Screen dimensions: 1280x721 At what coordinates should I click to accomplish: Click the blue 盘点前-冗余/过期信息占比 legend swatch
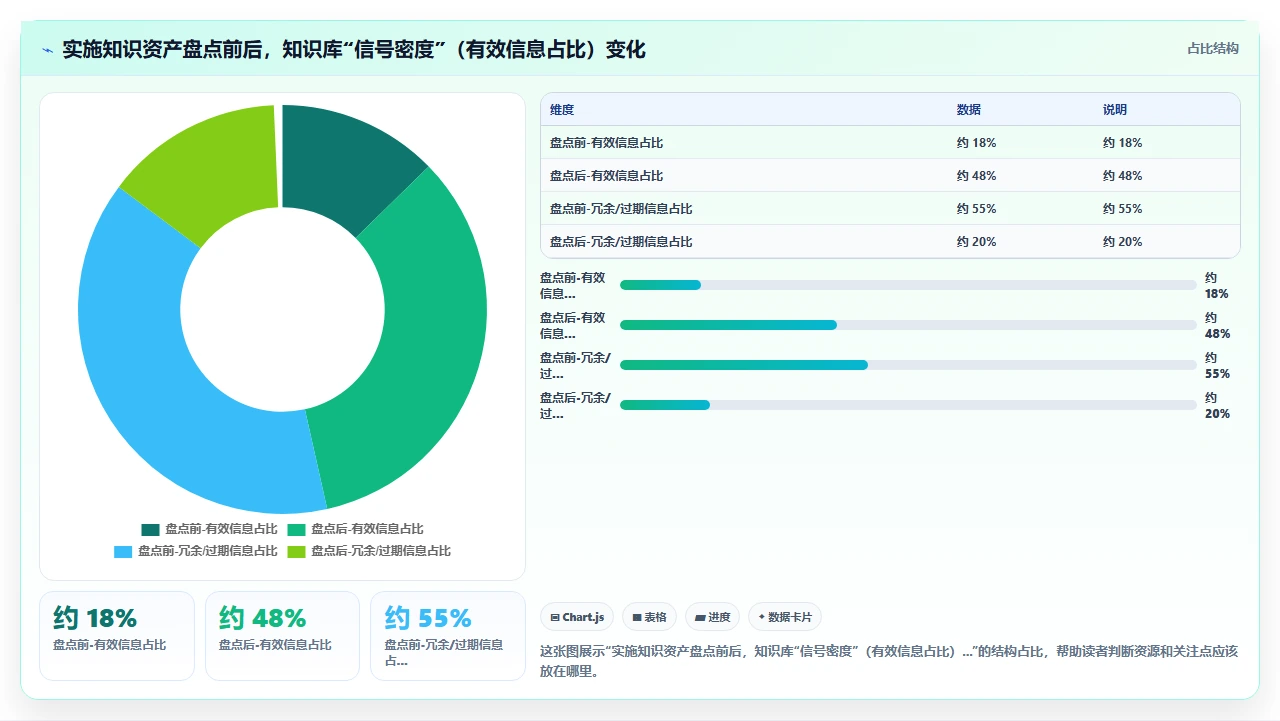point(124,551)
